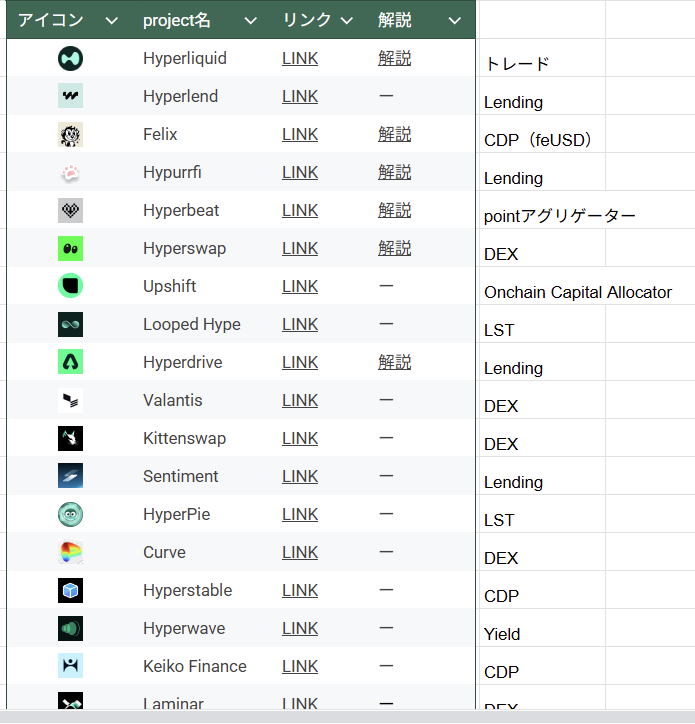Open the Valantis LINK

pos(300,400)
